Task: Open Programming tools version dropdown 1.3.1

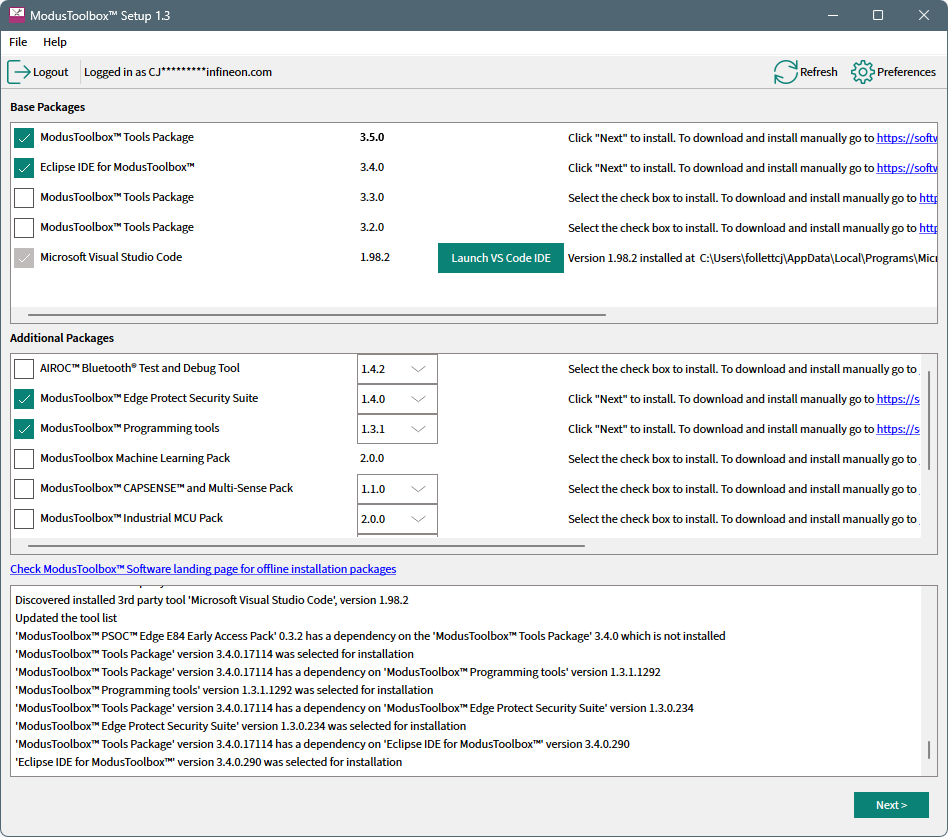Action: coord(397,429)
